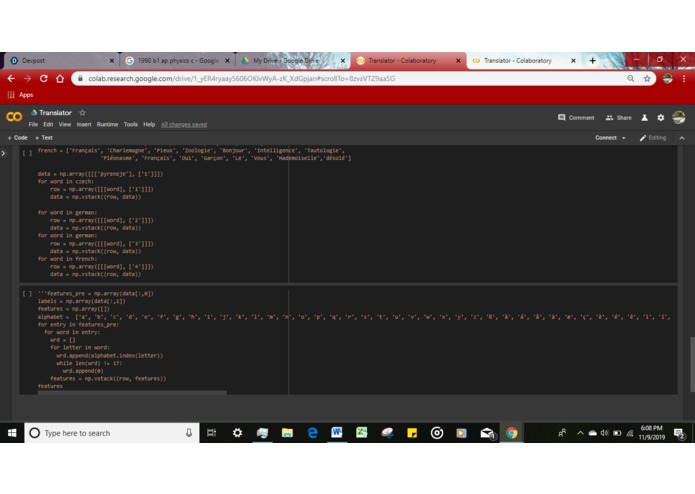Image resolution: width=695 pixels, height=494 pixels.
Task: Click the All changes saved link
Action: (x=184, y=124)
